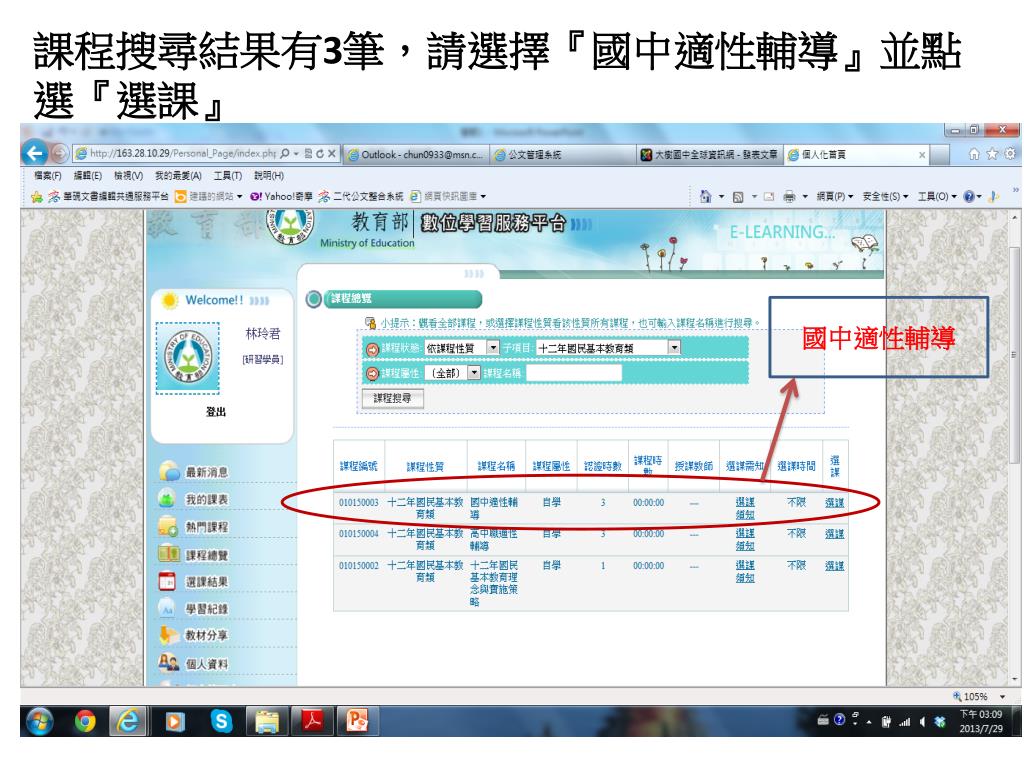Open the IE tools gear icon
This screenshot has height=768, width=1024.
coord(1010,153)
